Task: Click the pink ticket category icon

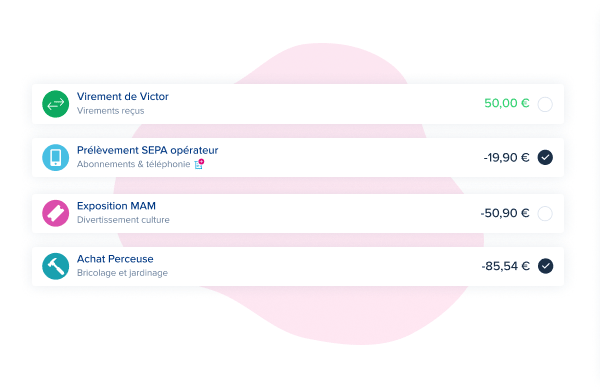Action: pyautogui.click(x=55, y=213)
